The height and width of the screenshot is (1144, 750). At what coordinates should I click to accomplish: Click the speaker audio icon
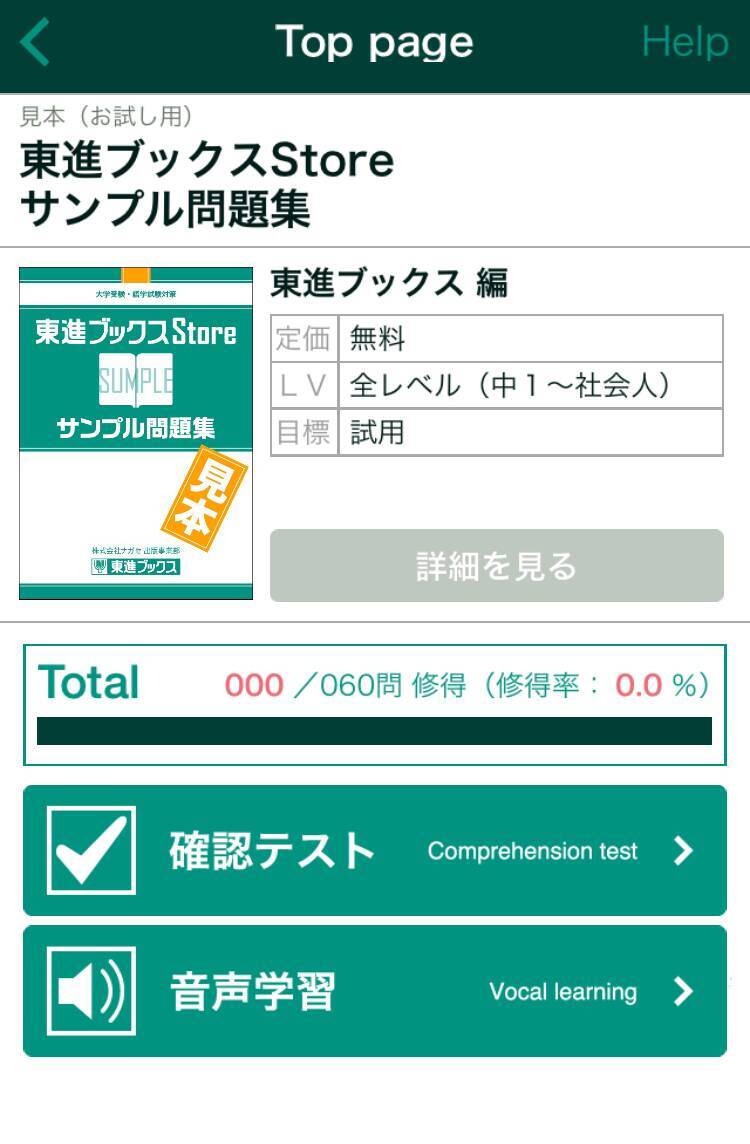91,991
